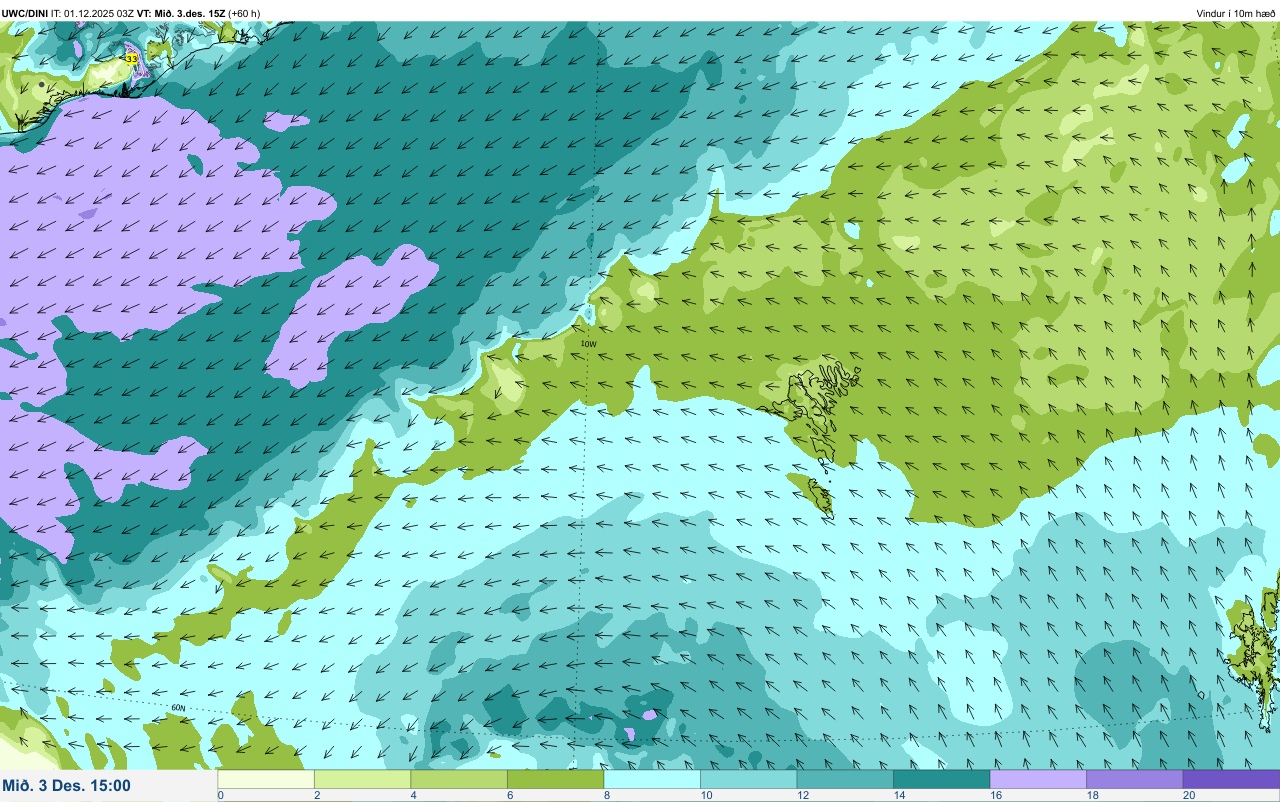Click the dark purple 20+ legend swatch
This screenshot has height=802, width=1280.
[1231, 779]
